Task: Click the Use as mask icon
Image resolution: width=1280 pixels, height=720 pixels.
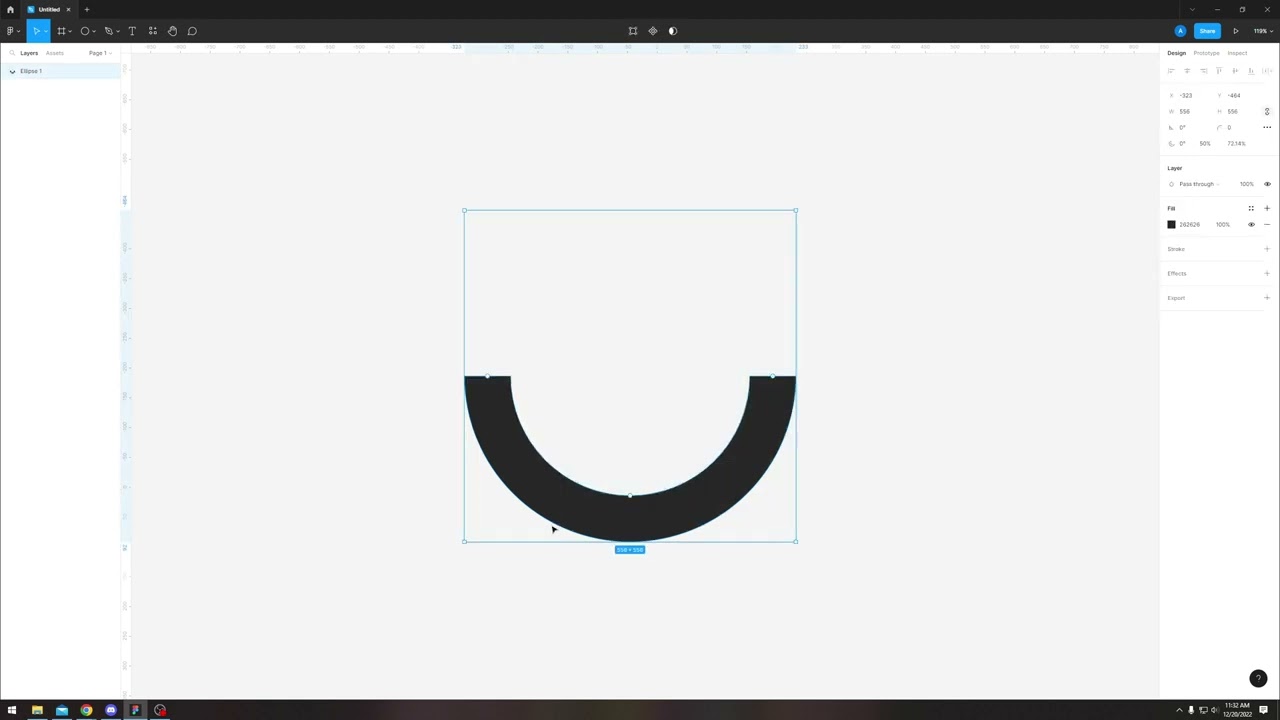Action: 672,31
